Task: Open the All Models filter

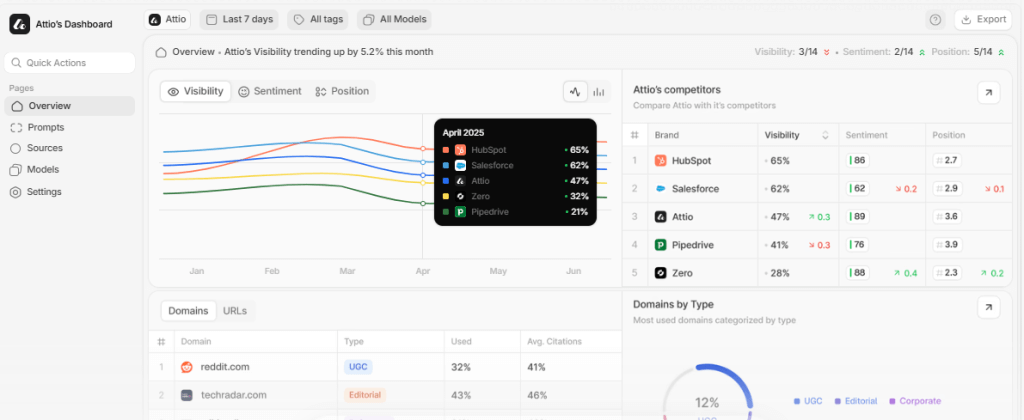Action: click(394, 19)
